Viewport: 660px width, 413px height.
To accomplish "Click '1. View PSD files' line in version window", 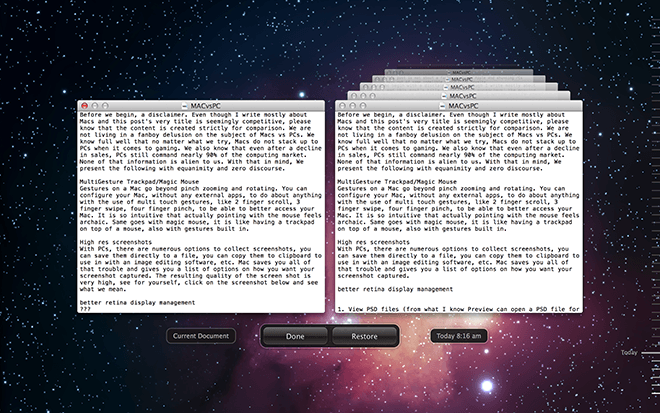I will point(458,309).
